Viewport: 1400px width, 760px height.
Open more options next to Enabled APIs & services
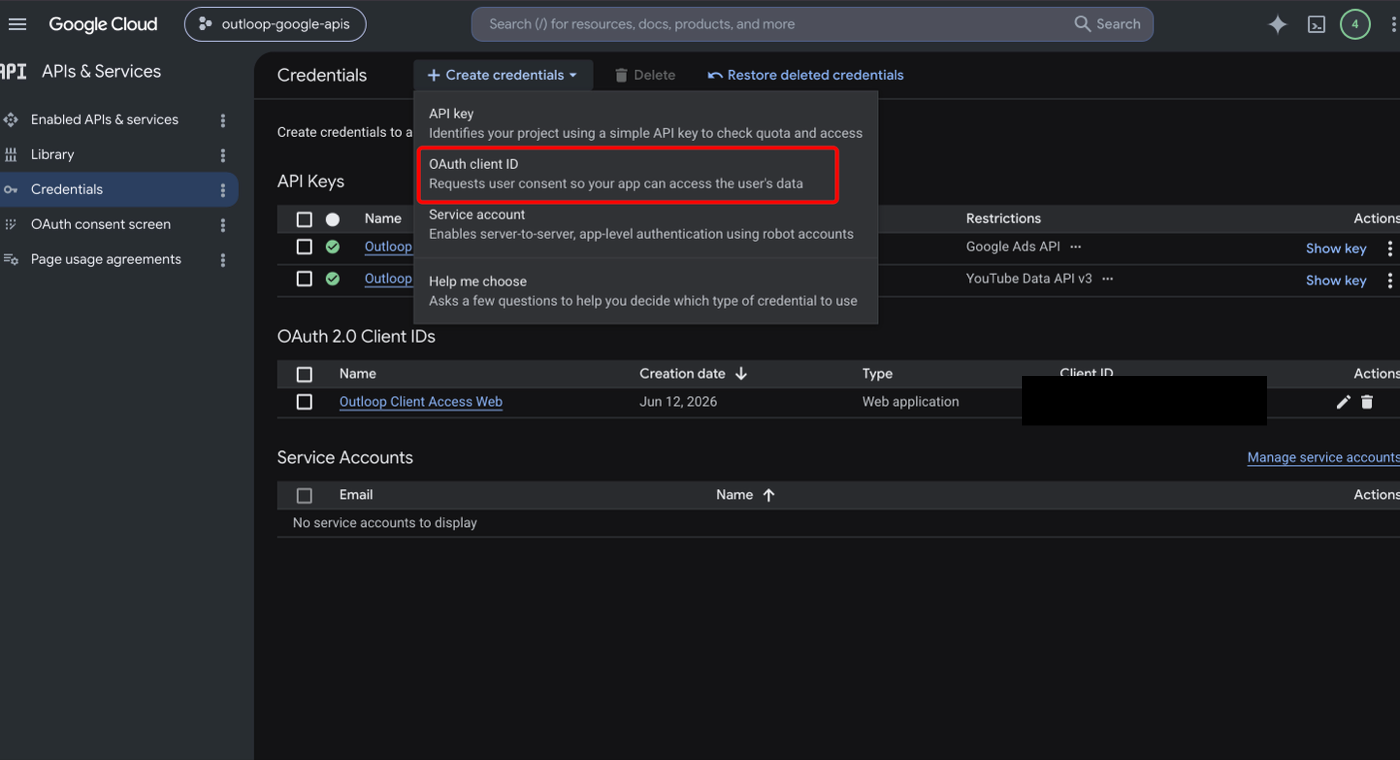222,120
